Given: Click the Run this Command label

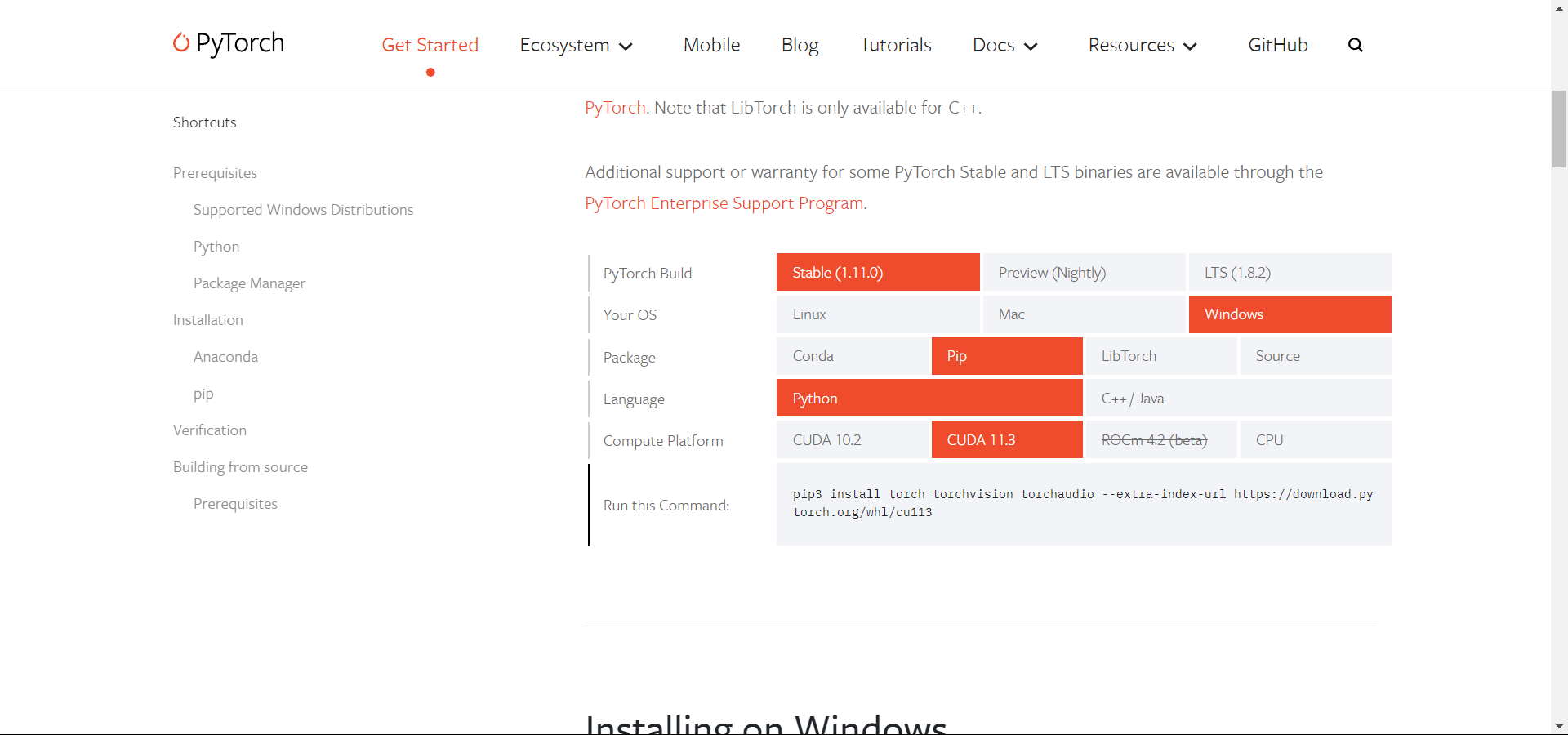Looking at the screenshot, I should [666, 506].
